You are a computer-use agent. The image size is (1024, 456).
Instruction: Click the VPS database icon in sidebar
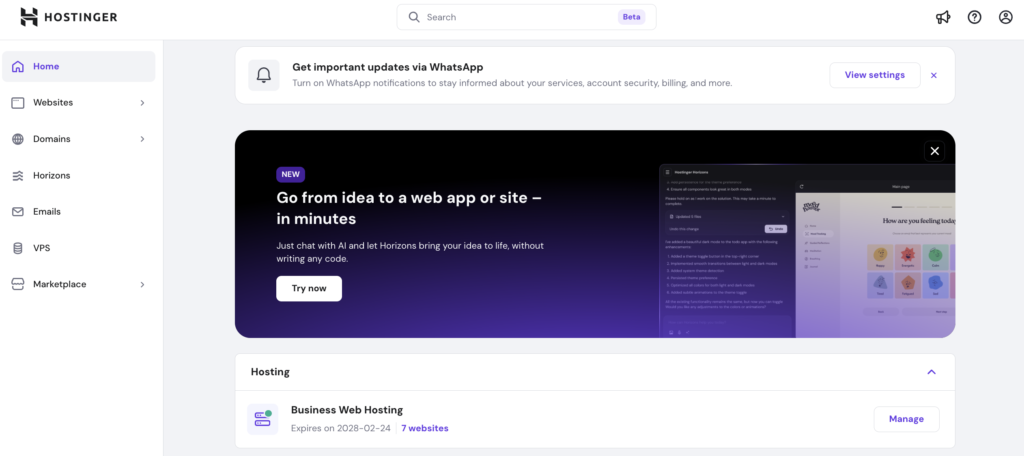[x=18, y=248]
